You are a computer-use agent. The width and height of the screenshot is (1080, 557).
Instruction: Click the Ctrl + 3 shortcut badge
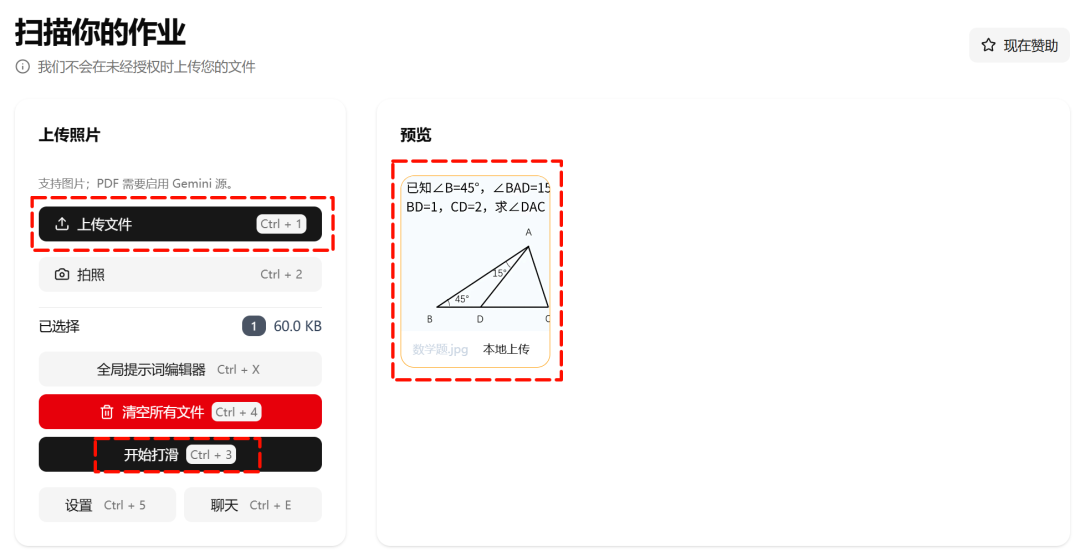click(211, 454)
